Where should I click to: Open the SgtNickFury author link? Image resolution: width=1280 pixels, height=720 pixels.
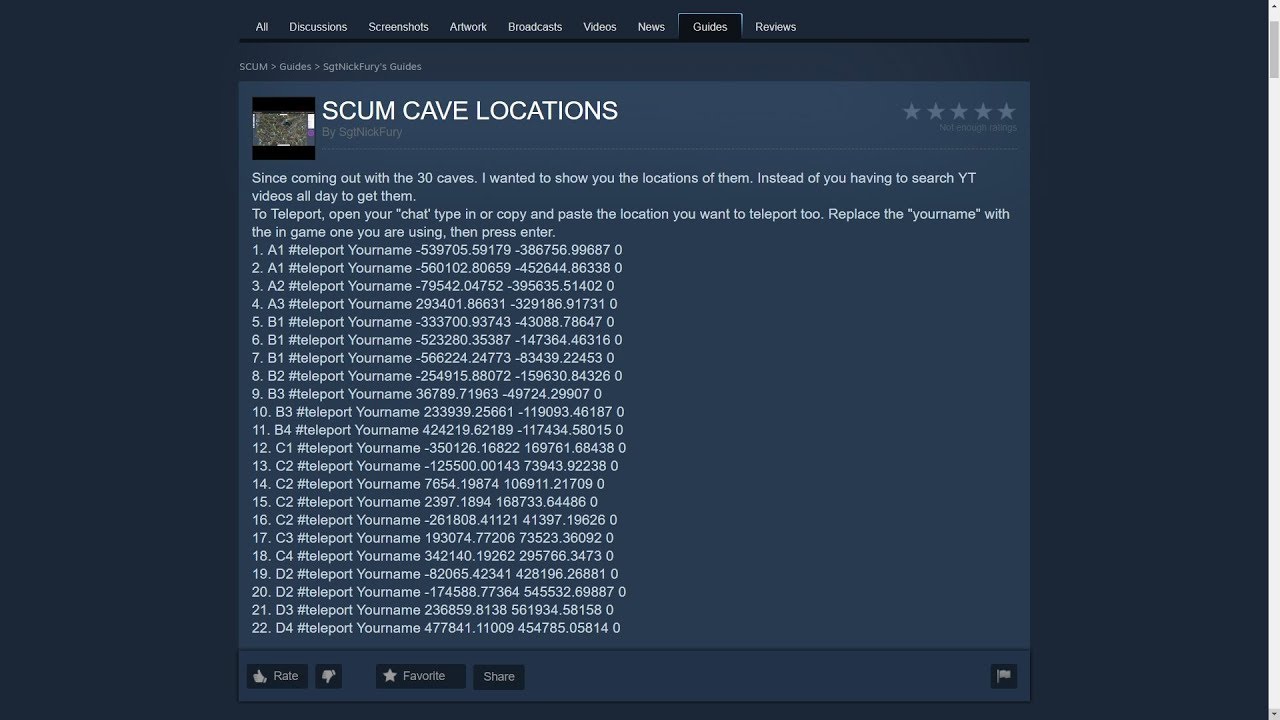pyautogui.click(x=370, y=132)
